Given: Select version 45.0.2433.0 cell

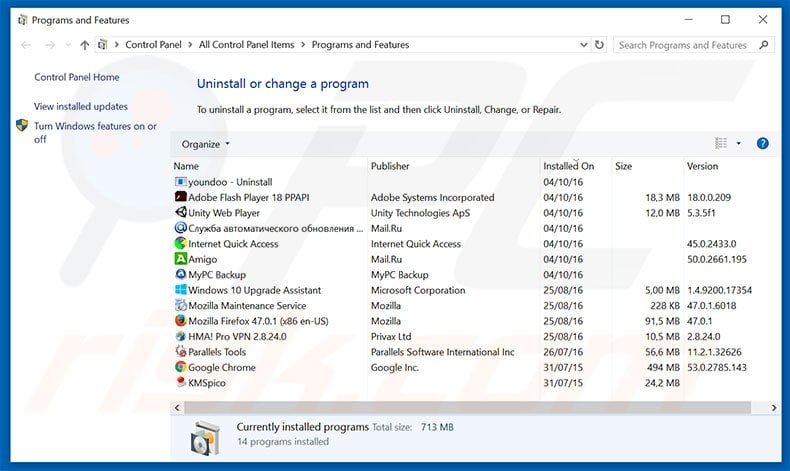Looking at the screenshot, I should (711, 244).
